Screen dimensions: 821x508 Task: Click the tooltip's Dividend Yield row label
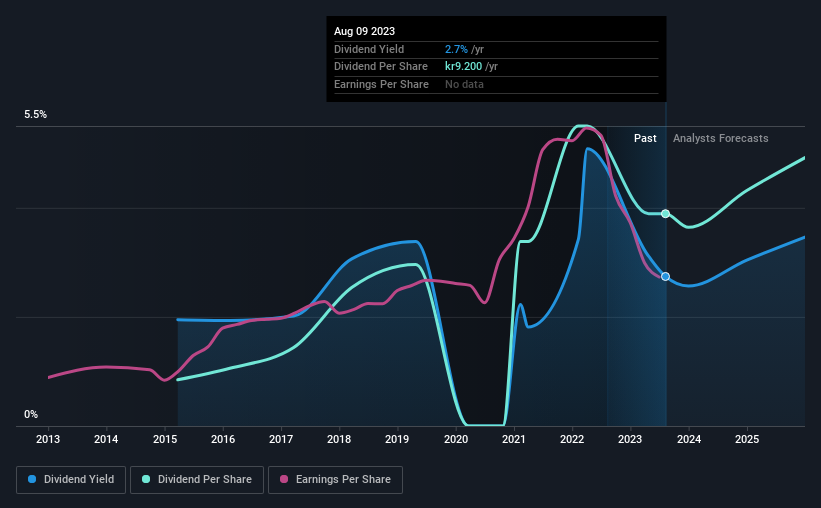tap(369, 49)
